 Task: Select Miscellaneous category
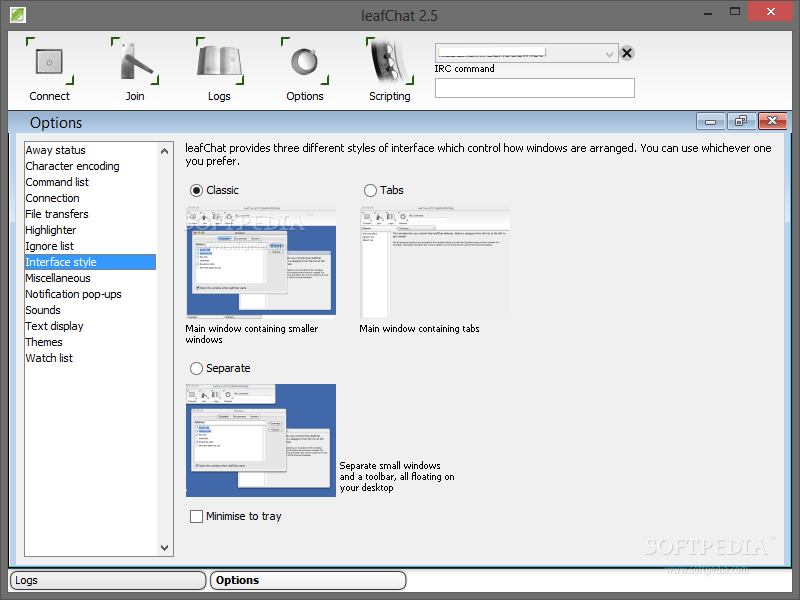click(x=90, y=278)
